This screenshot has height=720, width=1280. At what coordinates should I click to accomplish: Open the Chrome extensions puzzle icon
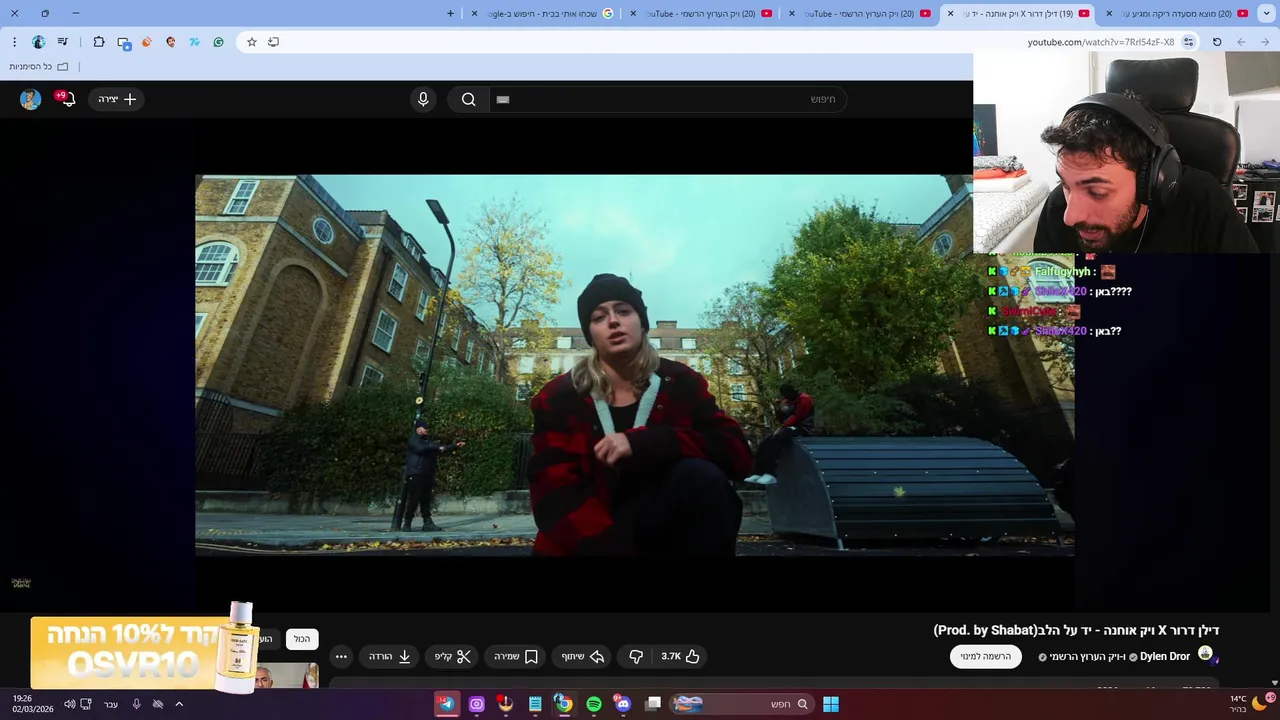tap(98, 42)
